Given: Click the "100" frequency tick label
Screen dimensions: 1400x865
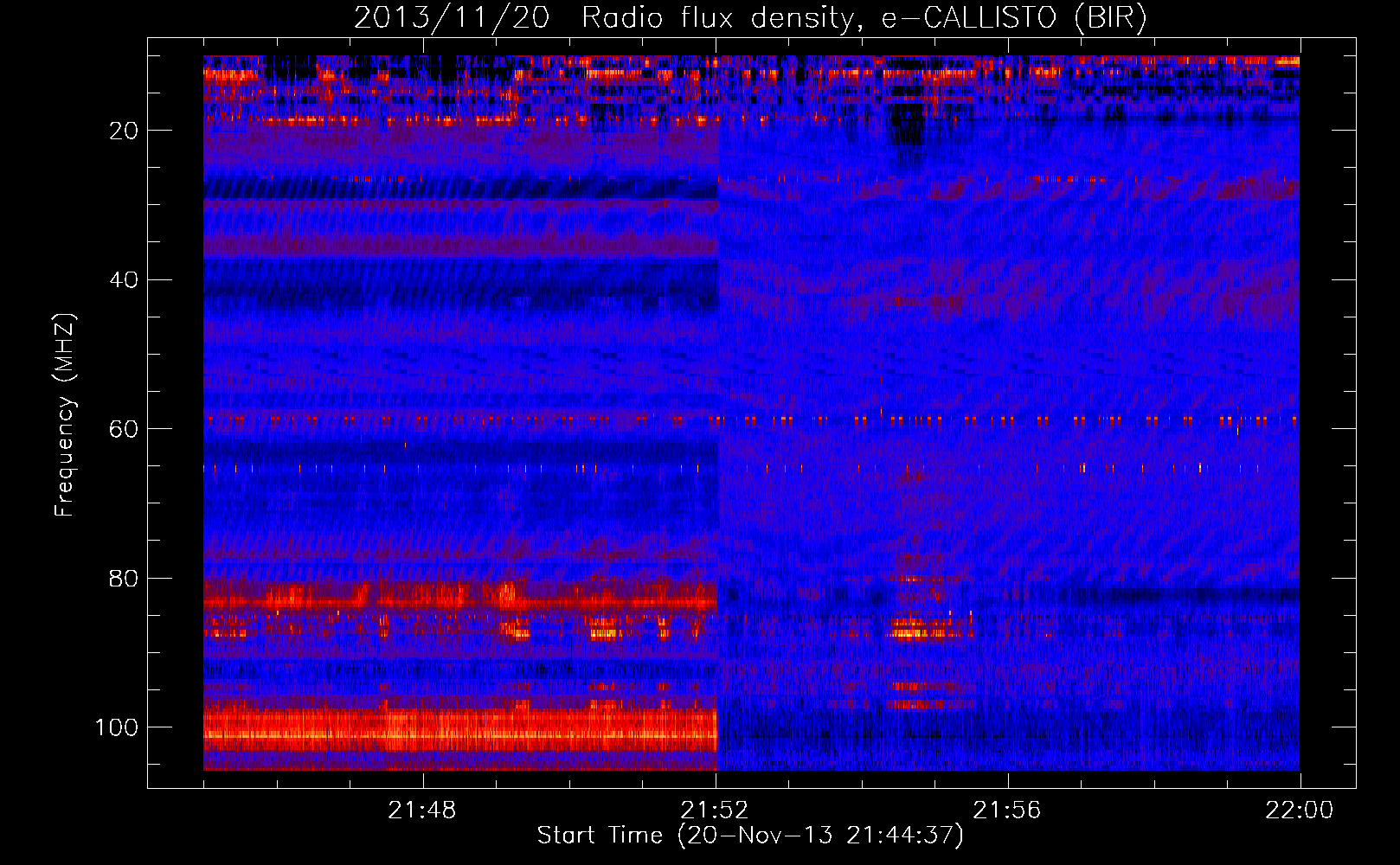Looking at the screenshot, I should click(117, 727).
